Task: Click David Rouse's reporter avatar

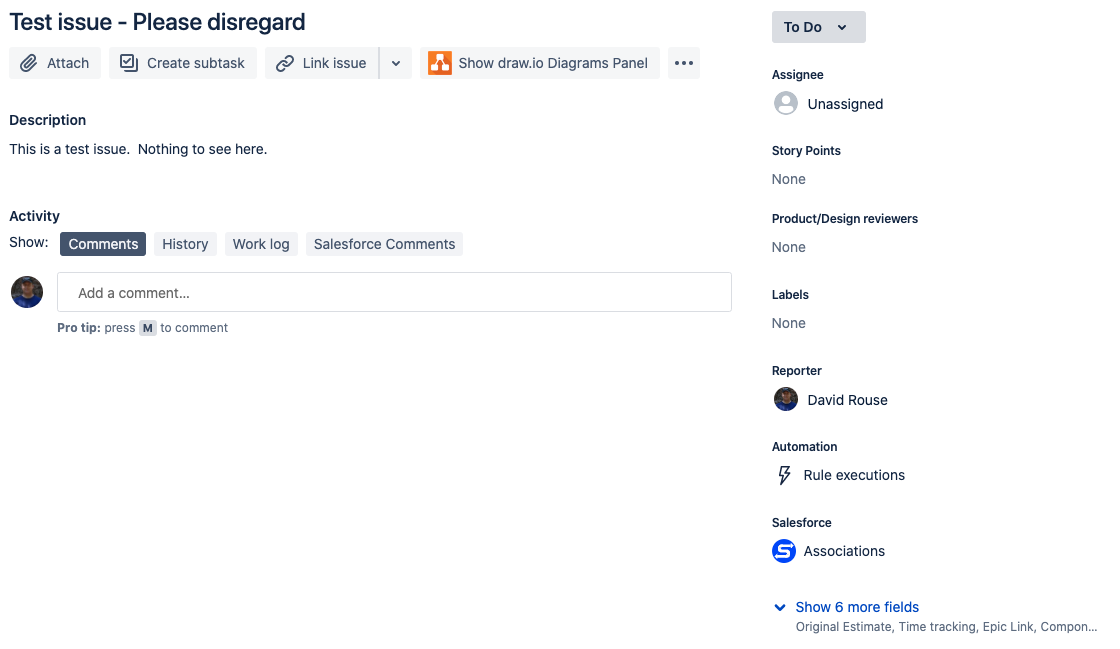Action: coord(786,399)
